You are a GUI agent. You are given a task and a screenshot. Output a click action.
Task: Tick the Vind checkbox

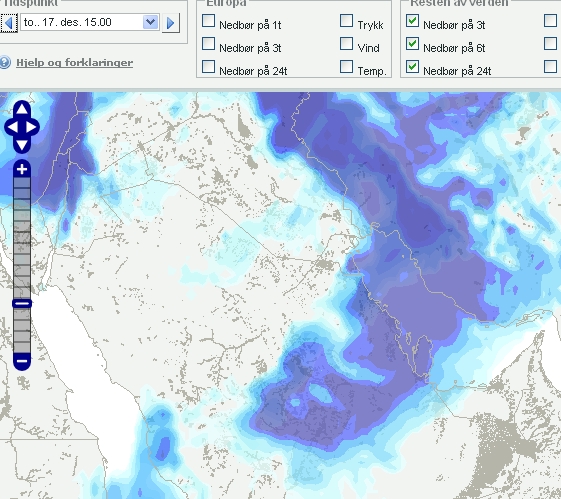click(346, 44)
